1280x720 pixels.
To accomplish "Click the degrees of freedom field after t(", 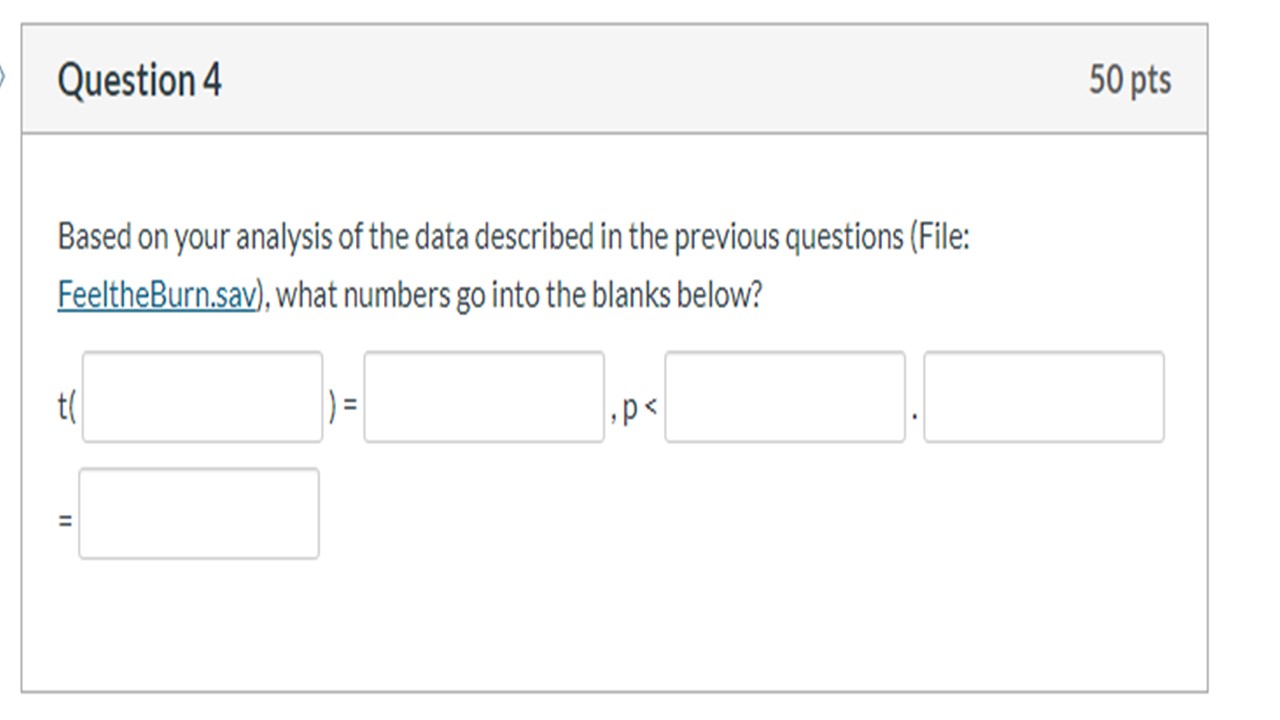I will pos(202,397).
